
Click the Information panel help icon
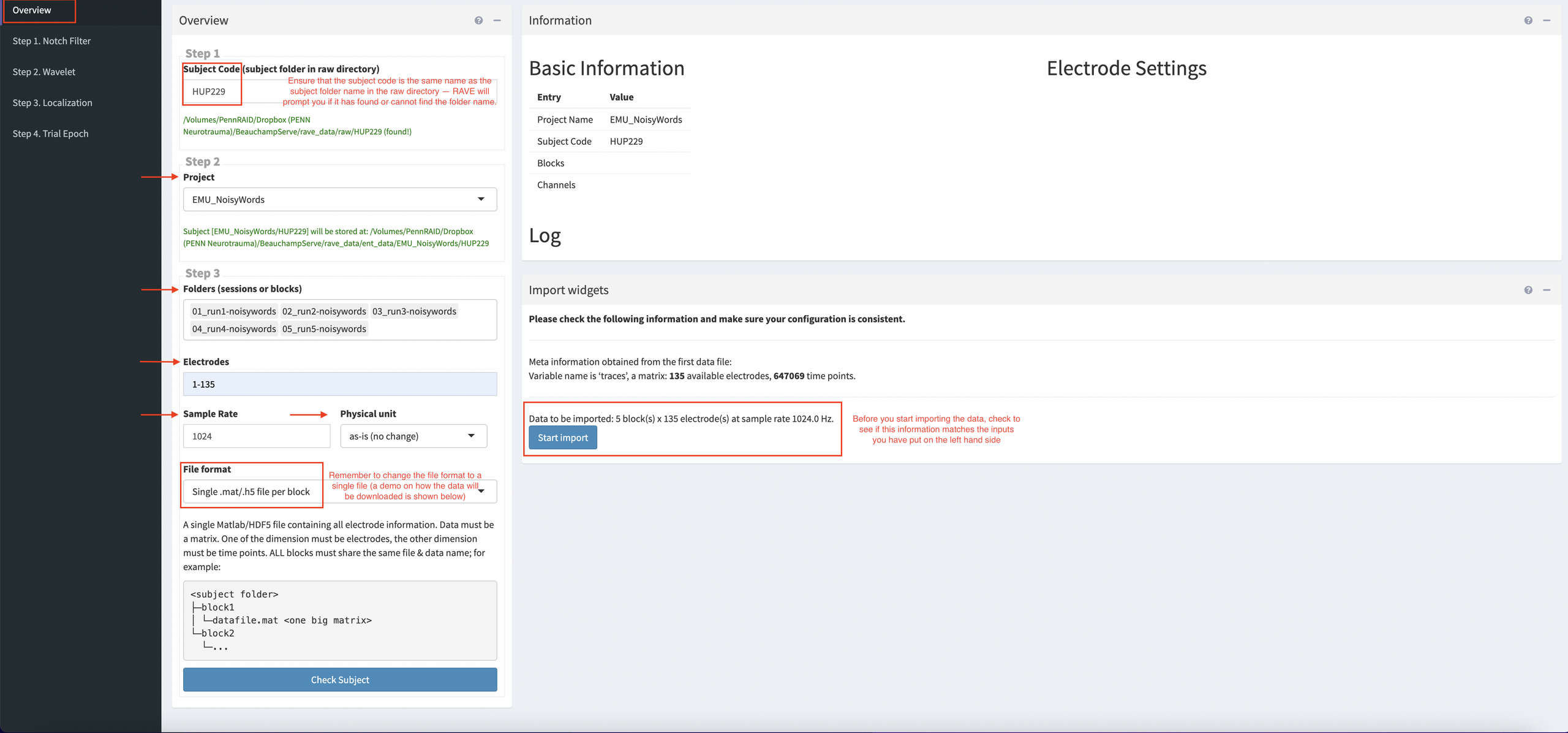(x=1528, y=20)
